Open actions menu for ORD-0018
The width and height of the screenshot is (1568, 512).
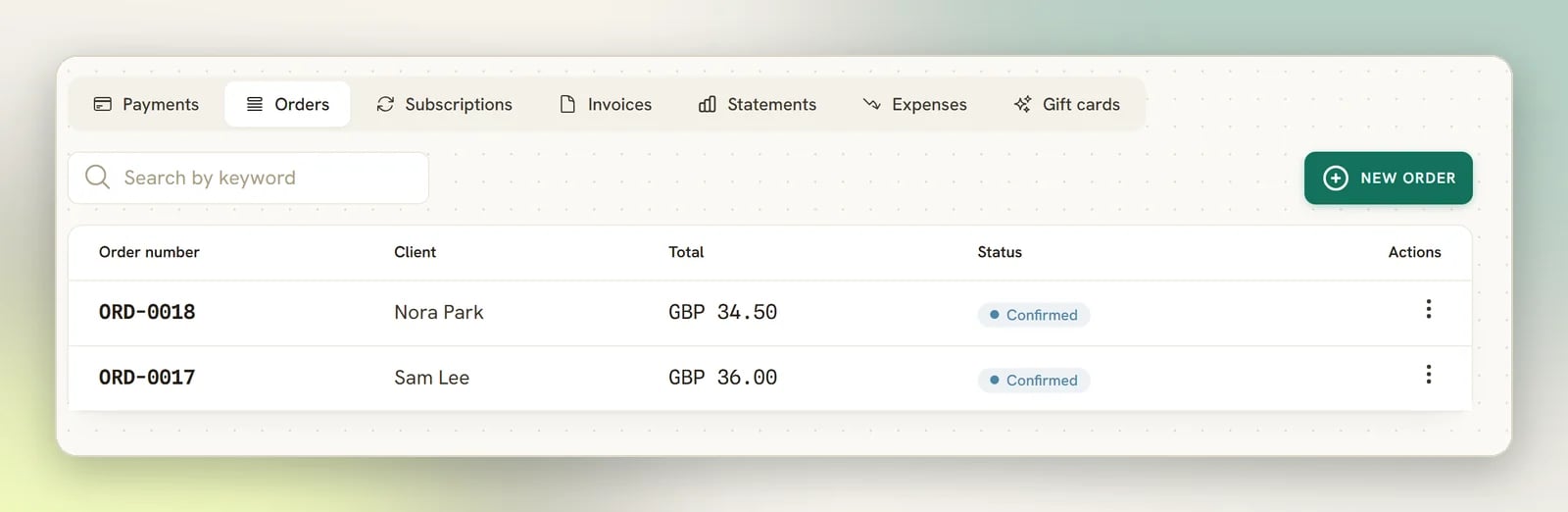click(x=1429, y=309)
